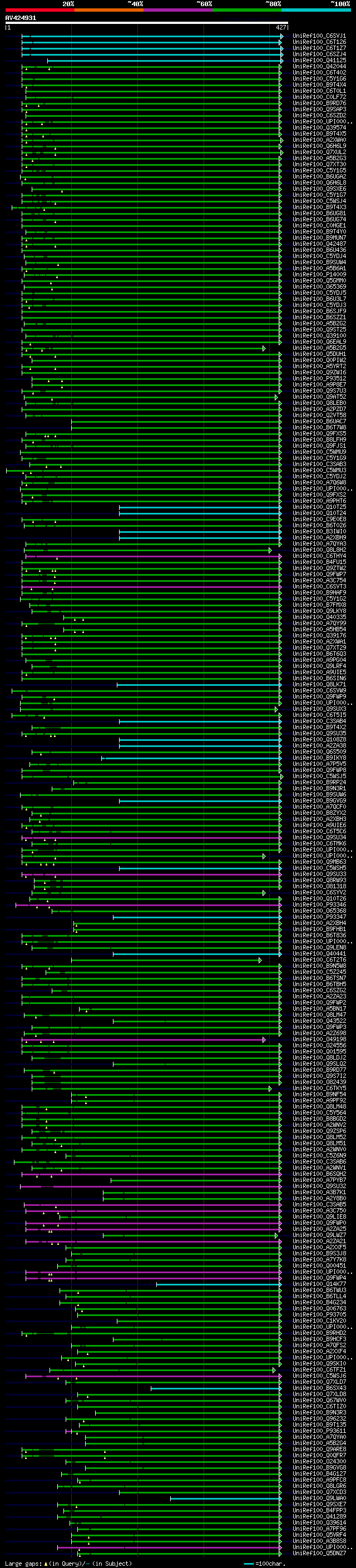The image size is (356, 1568).
Task: Click label UniRef100_B7FMX8
Action: [x=319, y=605]
